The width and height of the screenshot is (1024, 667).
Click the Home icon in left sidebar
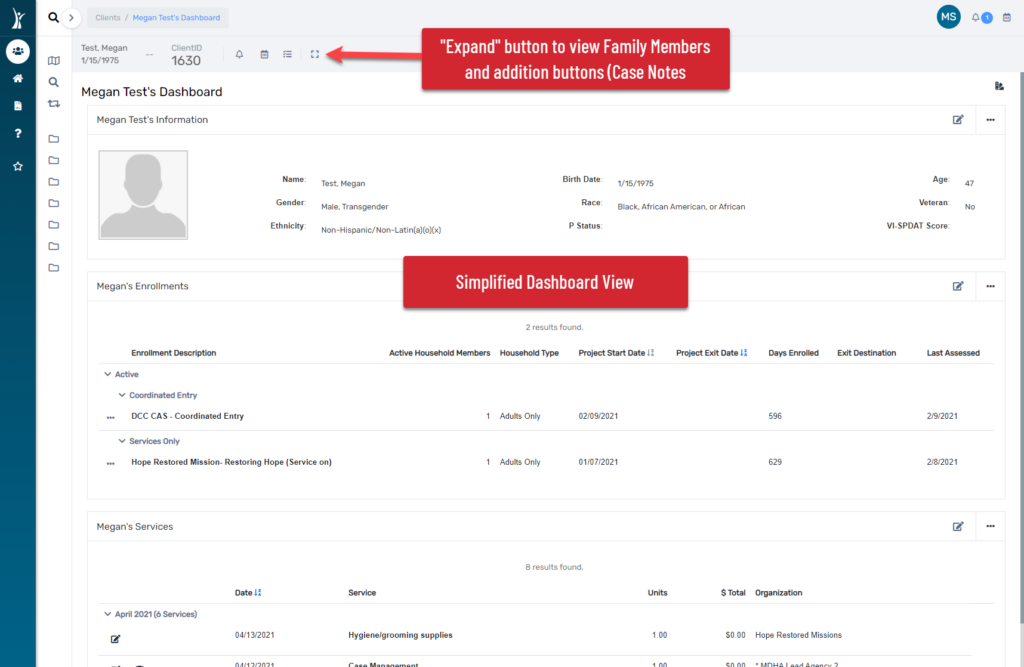tap(18, 78)
